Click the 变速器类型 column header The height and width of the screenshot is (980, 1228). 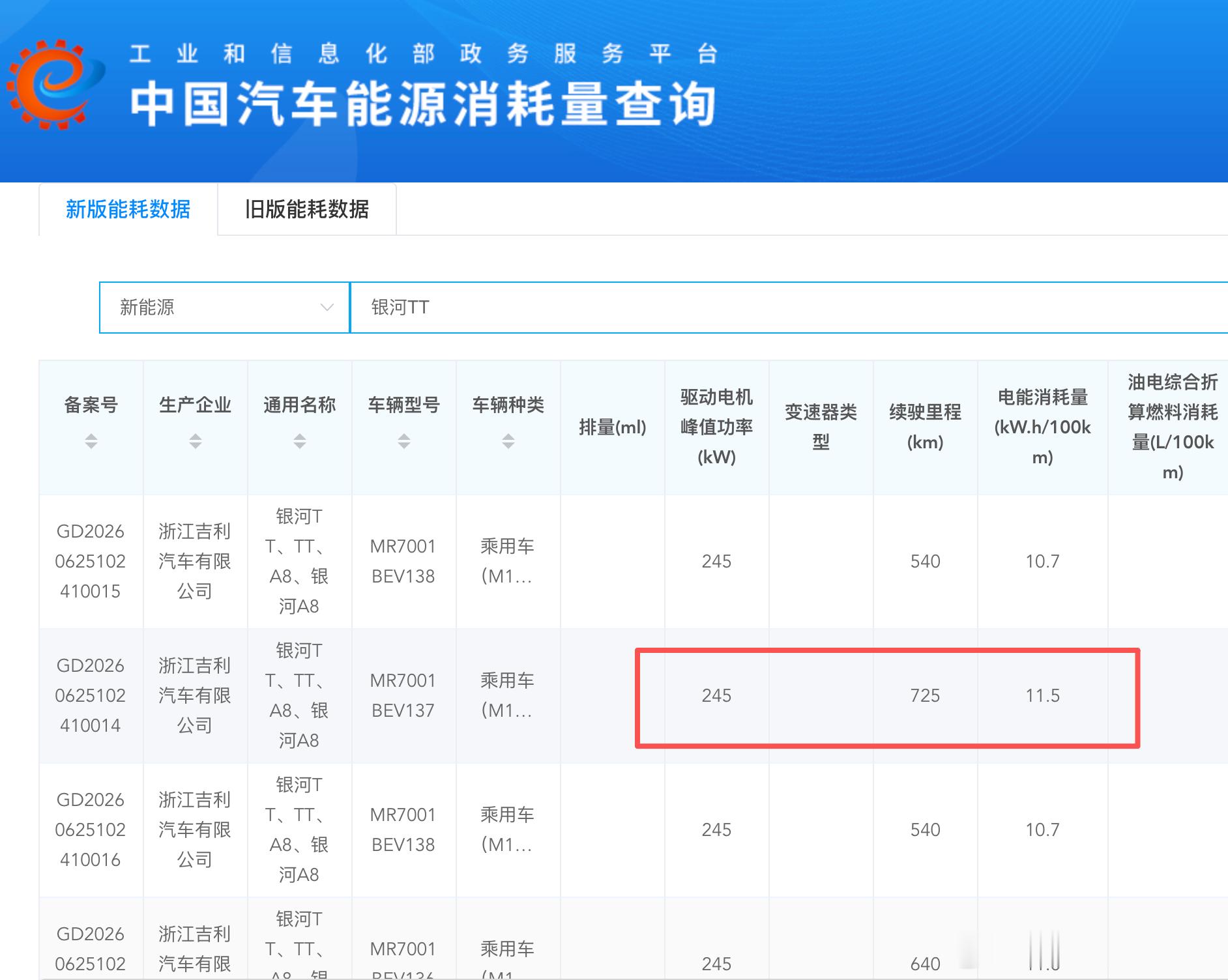(x=821, y=427)
